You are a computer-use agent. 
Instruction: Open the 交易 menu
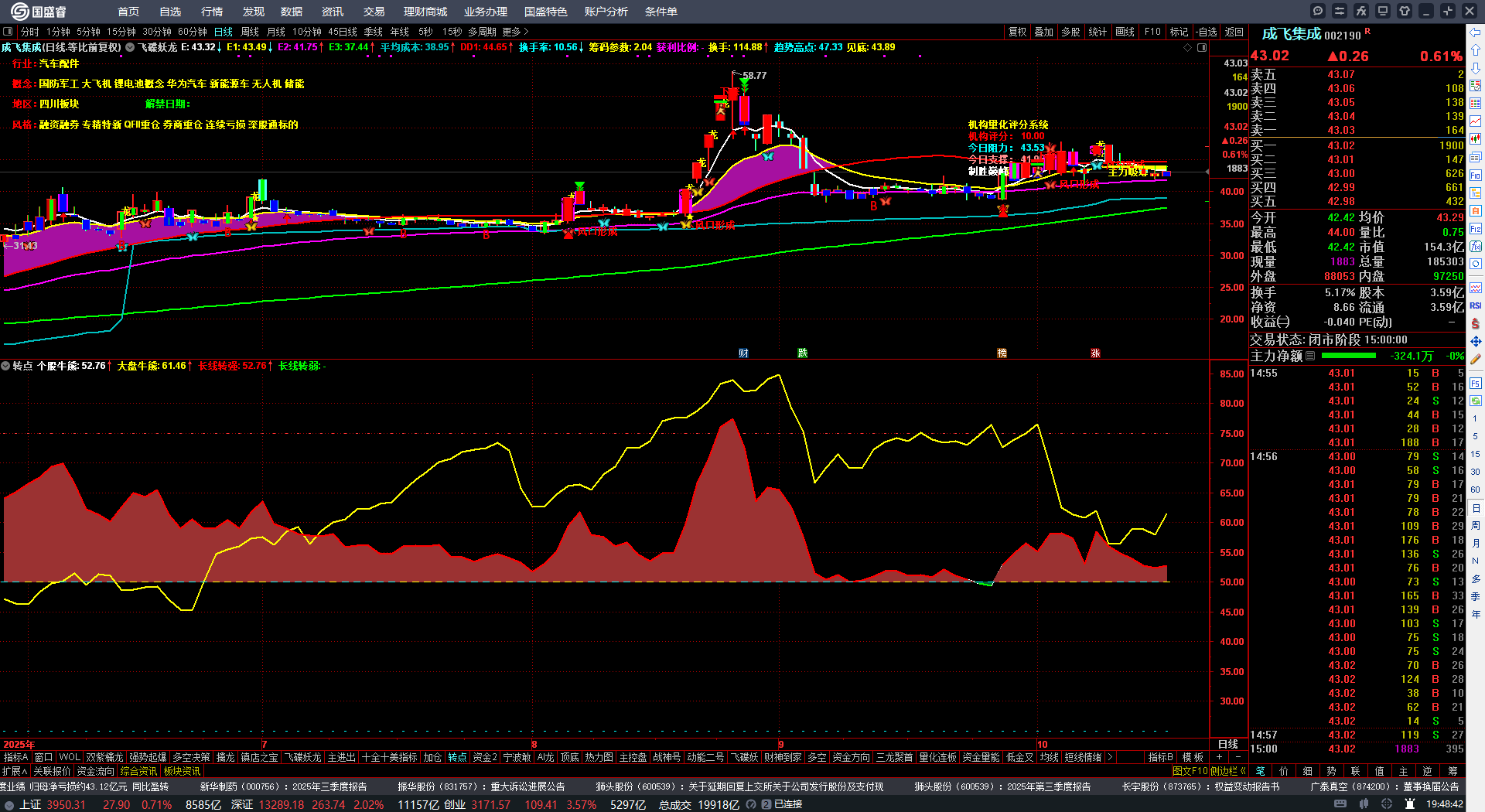374,12
